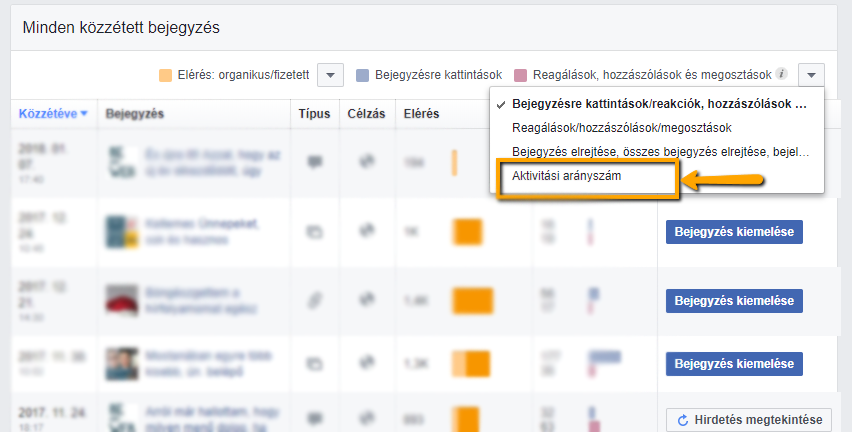
Task: Sort by Közzétéve column header
Action: tap(53, 114)
